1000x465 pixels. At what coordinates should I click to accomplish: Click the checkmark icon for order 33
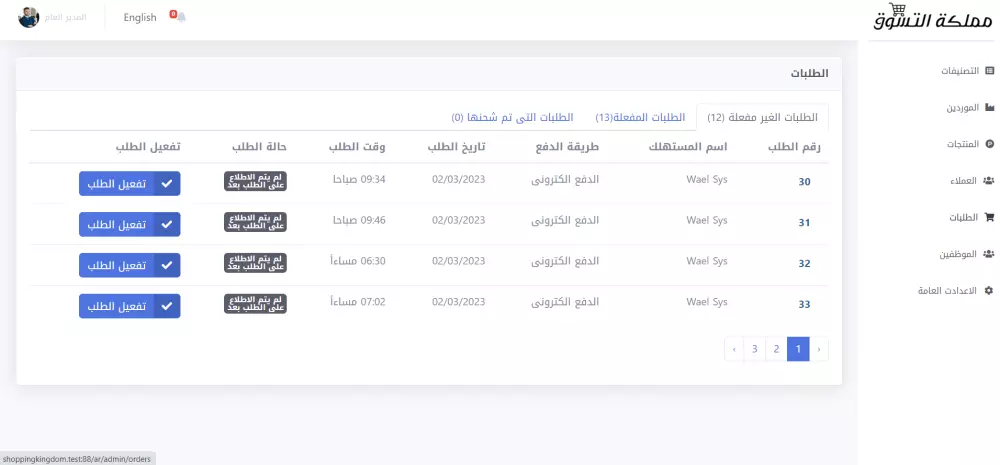166,306
